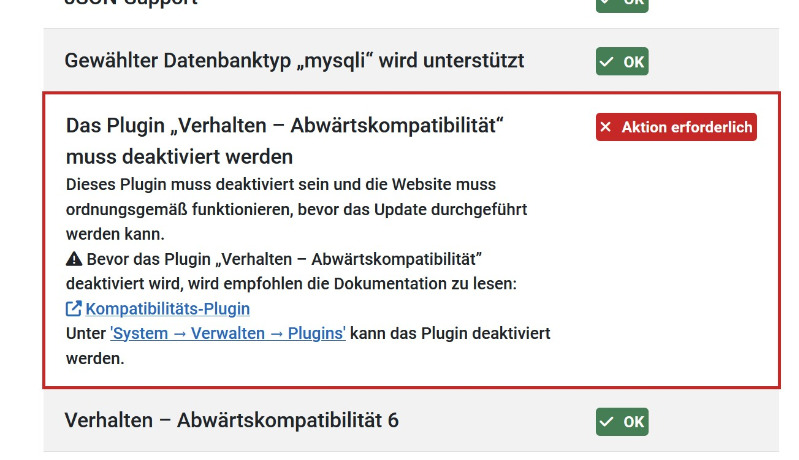Click the X icon in Aktion erforderlich badge

coord(607,128)
